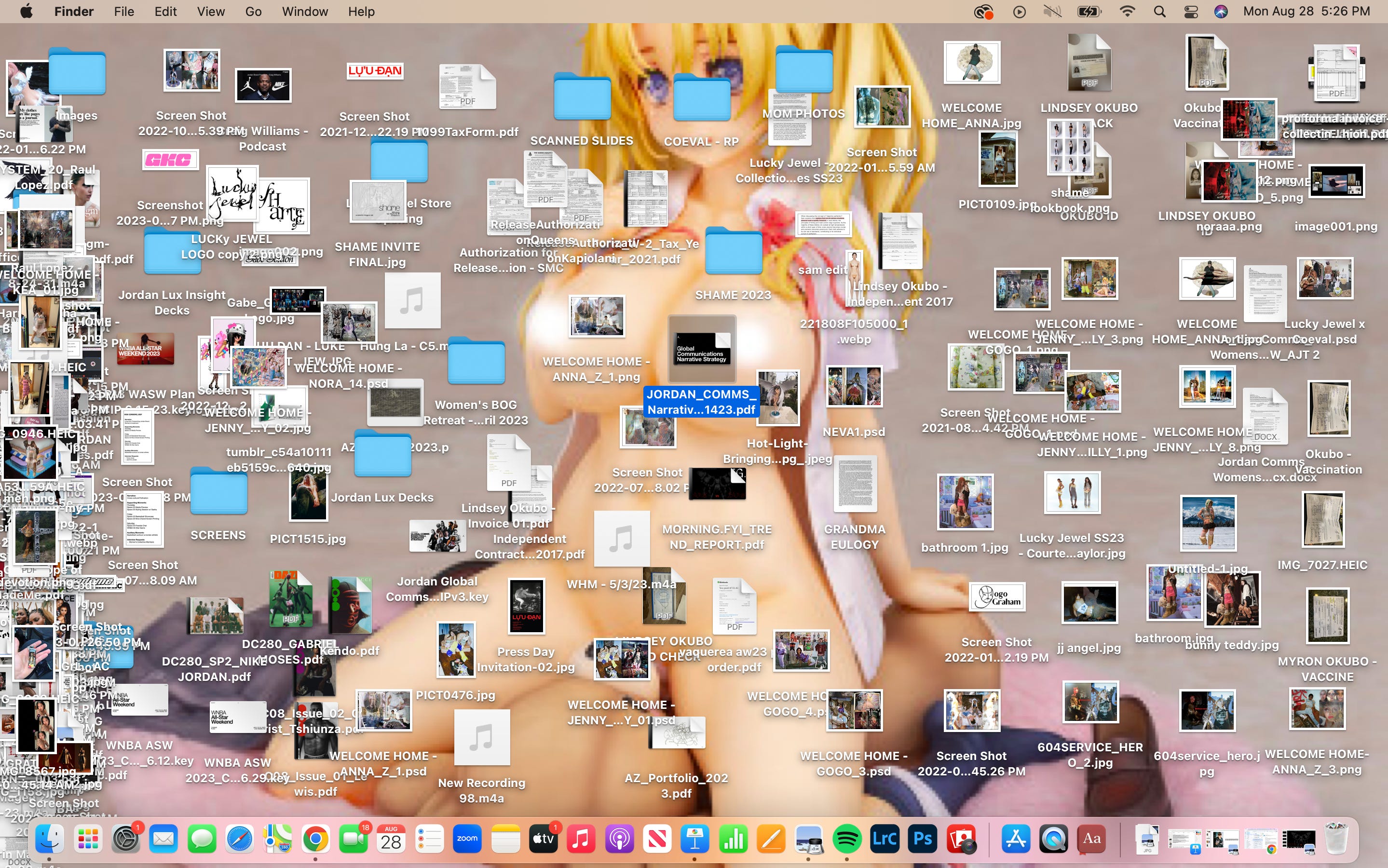The width and height of the screenshot is (1388, 868).
Task: Click date and time in menu bar
Action: click(1306, 12)
